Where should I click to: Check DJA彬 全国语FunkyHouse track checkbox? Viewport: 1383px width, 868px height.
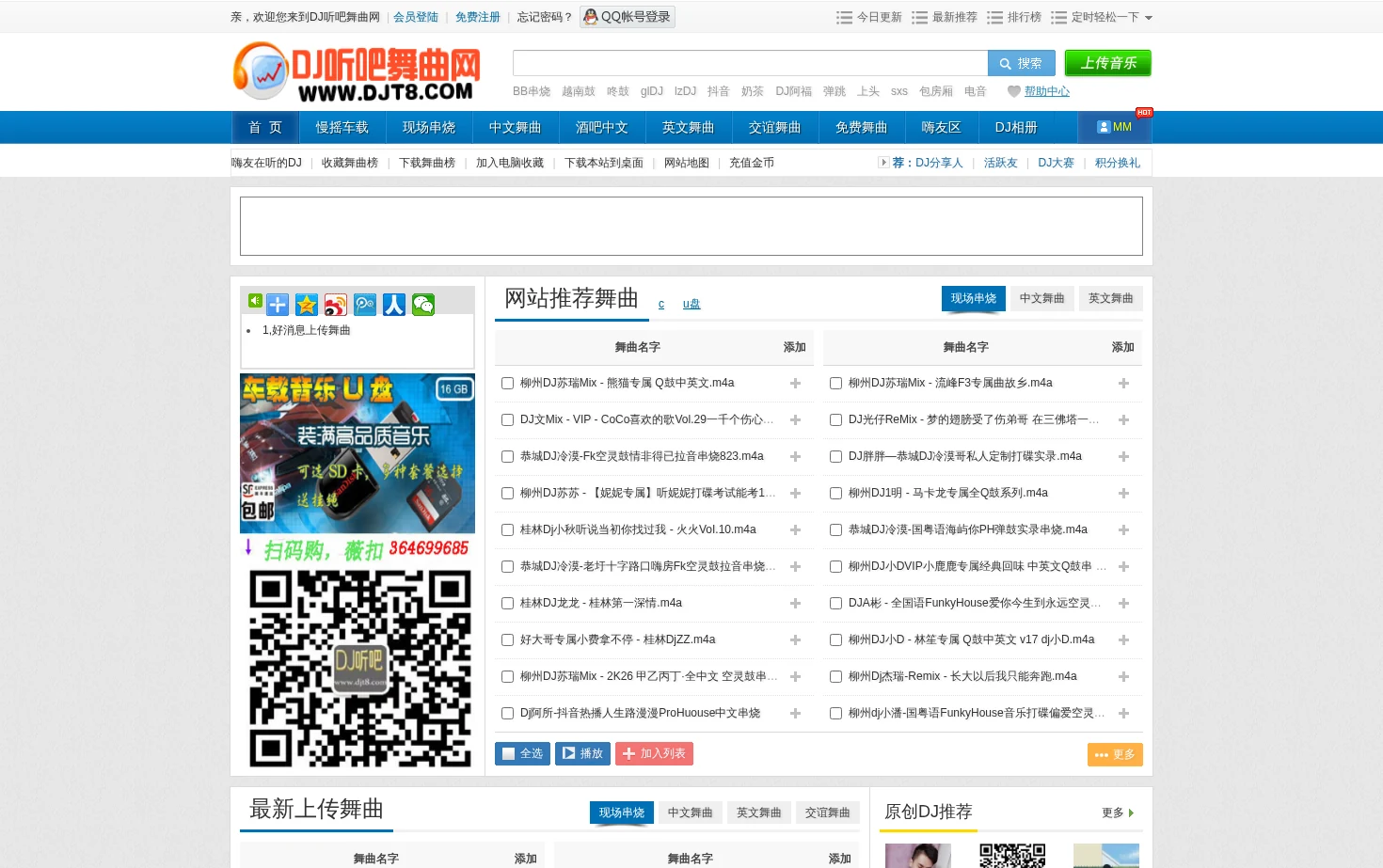(835, 604)
